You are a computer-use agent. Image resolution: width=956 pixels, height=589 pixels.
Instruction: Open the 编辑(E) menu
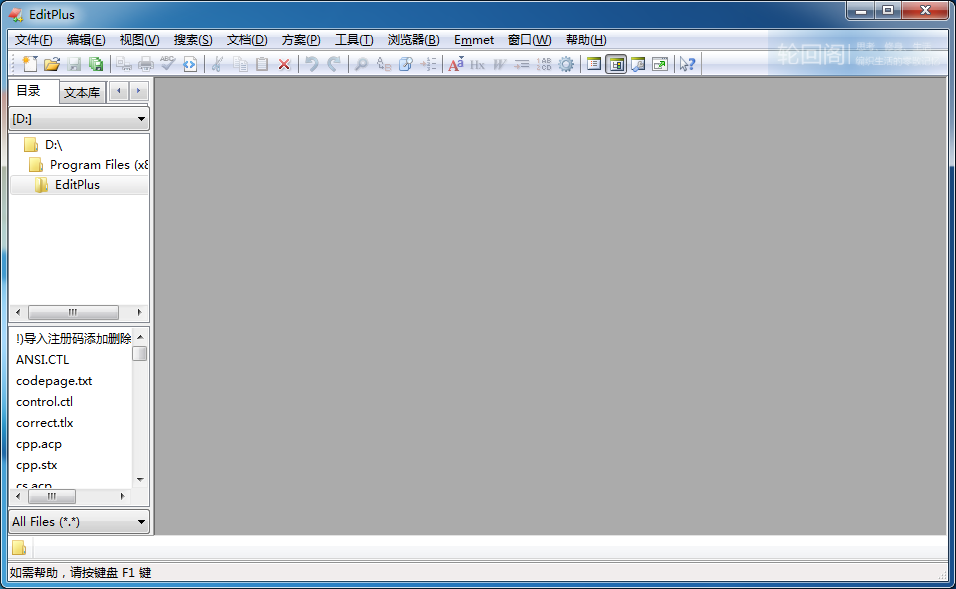tap(86, 40)
